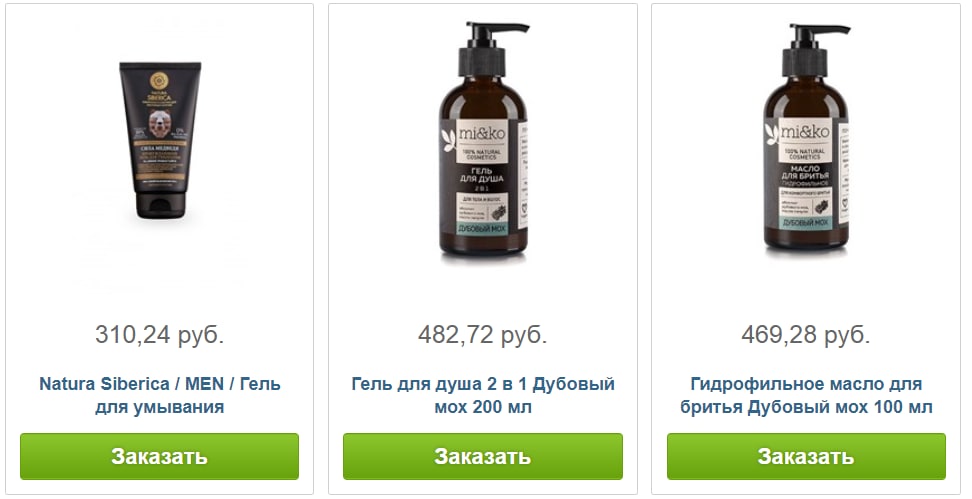
Task: Open link Гель для душа 2 в 1 Дубовый мох
Action: 483,395
